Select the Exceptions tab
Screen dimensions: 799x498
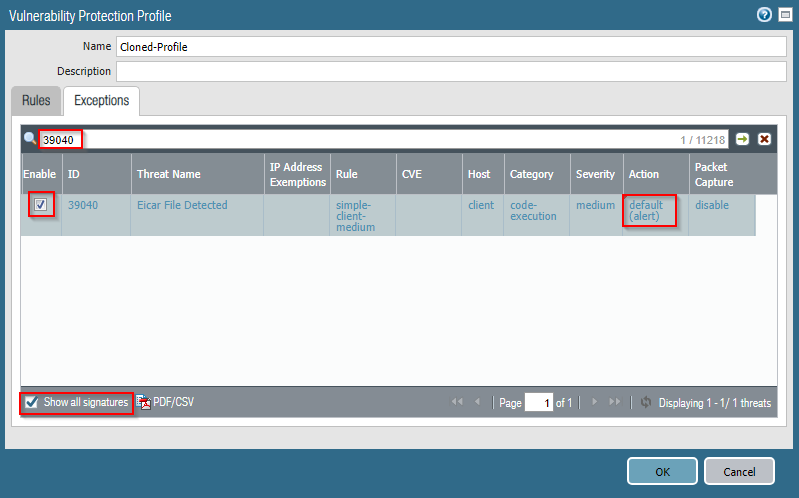click(101, 101)
